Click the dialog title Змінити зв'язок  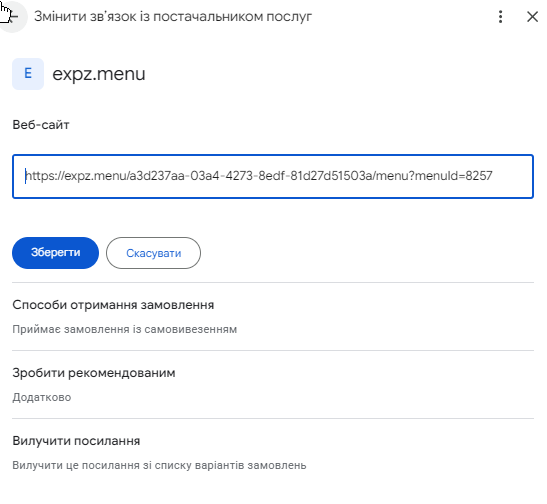(x=173, y=16)
